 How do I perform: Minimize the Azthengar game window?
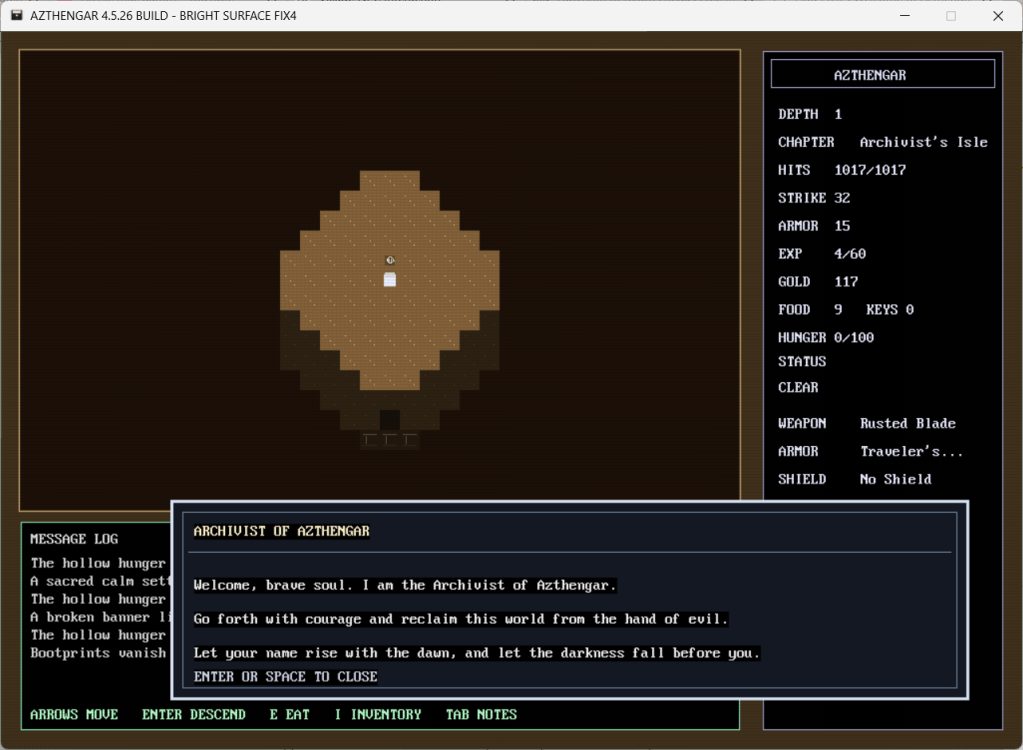point(905,16)
